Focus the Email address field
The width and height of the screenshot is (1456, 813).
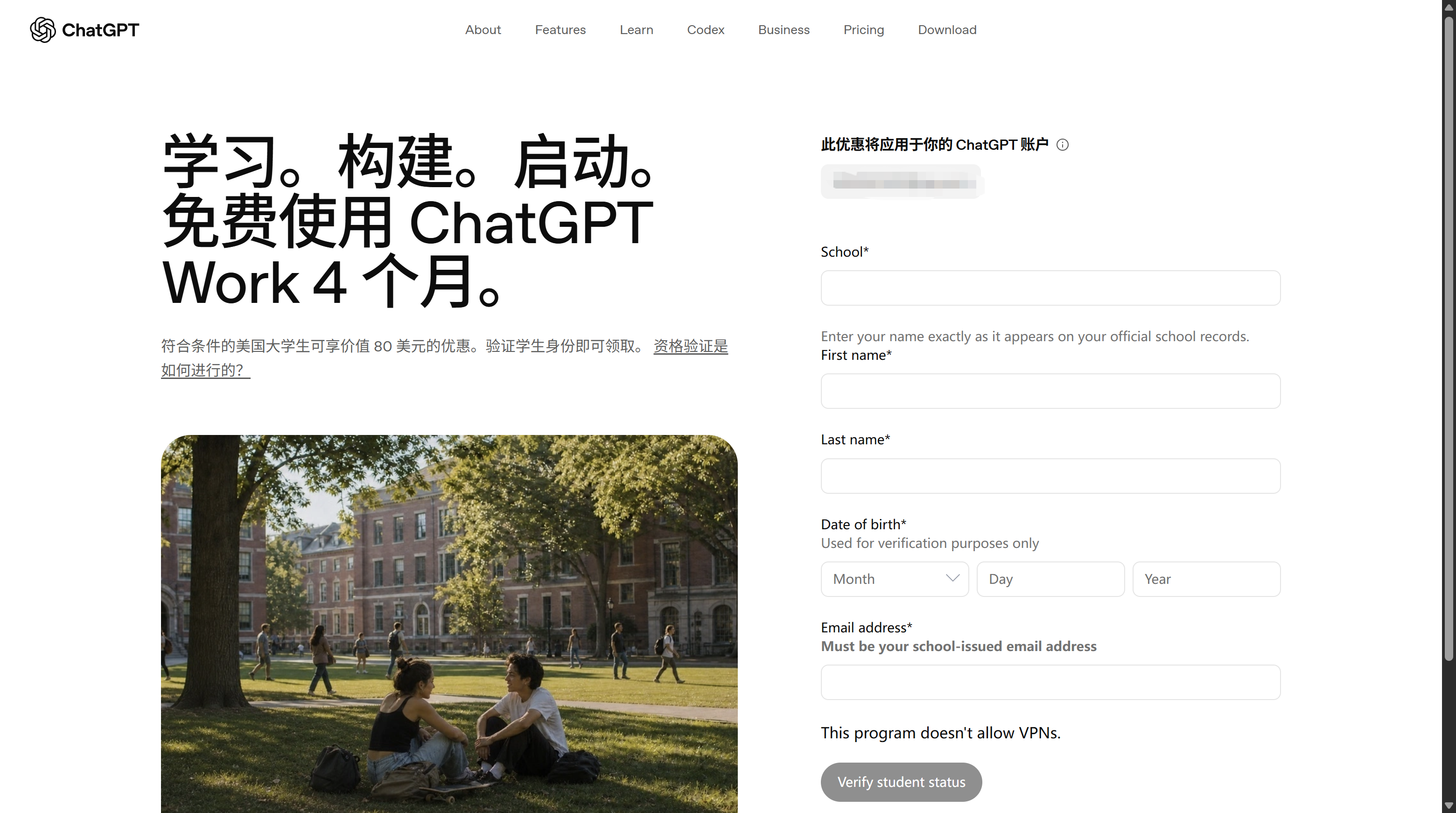tap(1050, 682)
